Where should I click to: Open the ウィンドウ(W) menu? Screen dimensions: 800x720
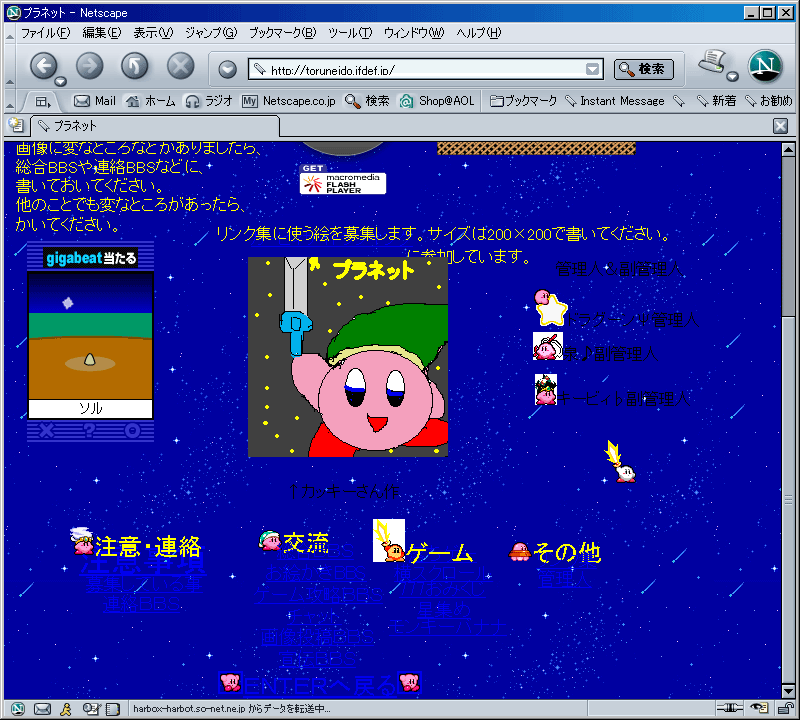click(414, 33)
